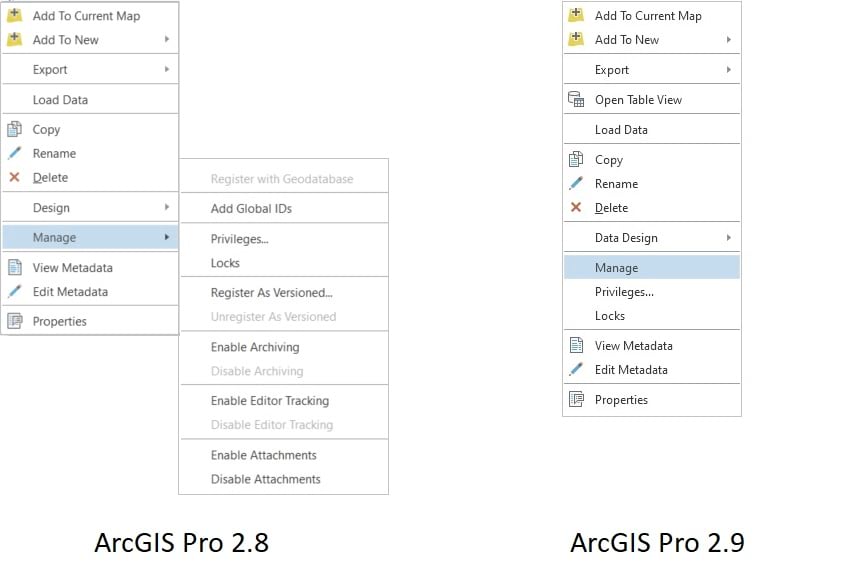Click View Metadata icon in the 2.9 menu

pyautogui.click(x=576, y=345)
